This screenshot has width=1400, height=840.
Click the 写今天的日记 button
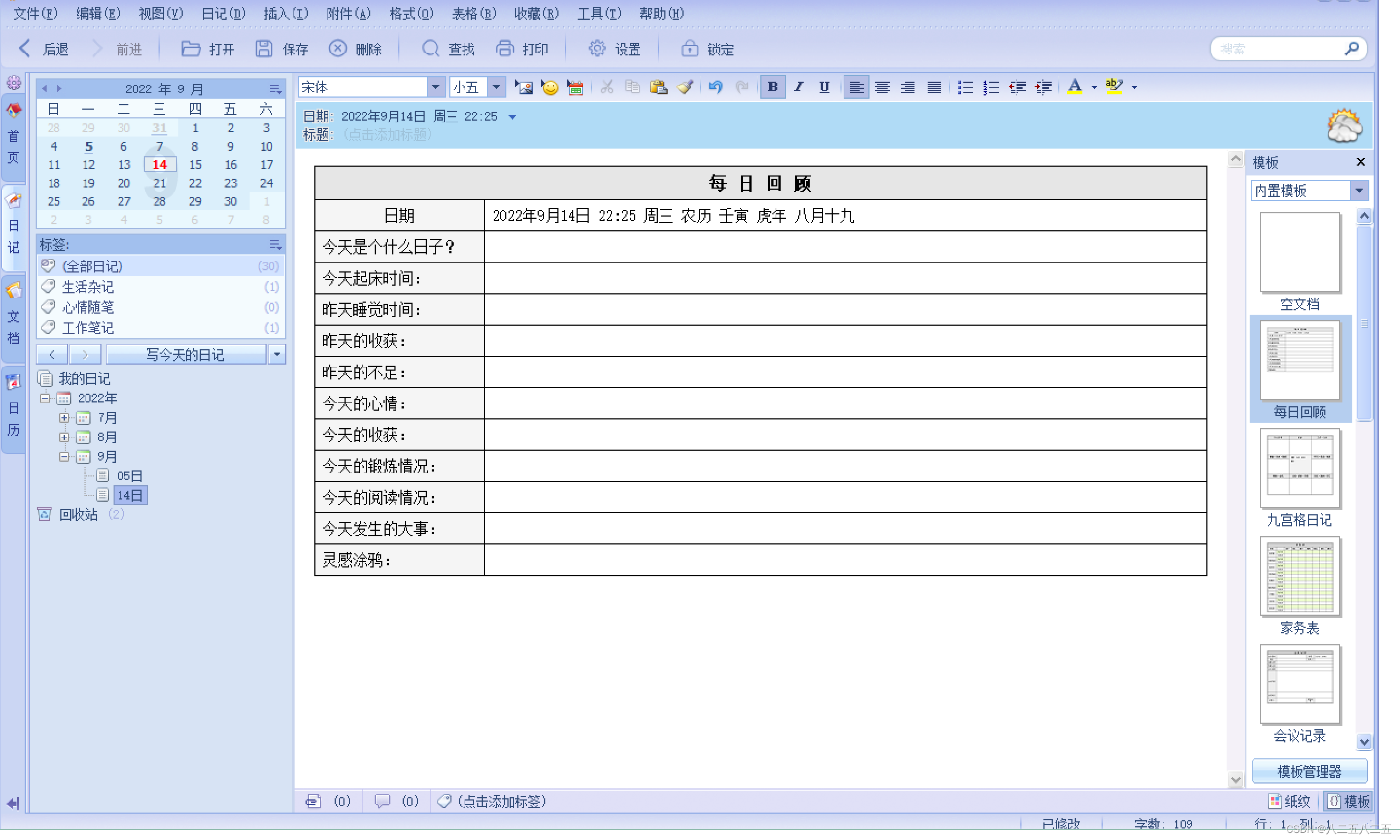click(x=185, y=355)
